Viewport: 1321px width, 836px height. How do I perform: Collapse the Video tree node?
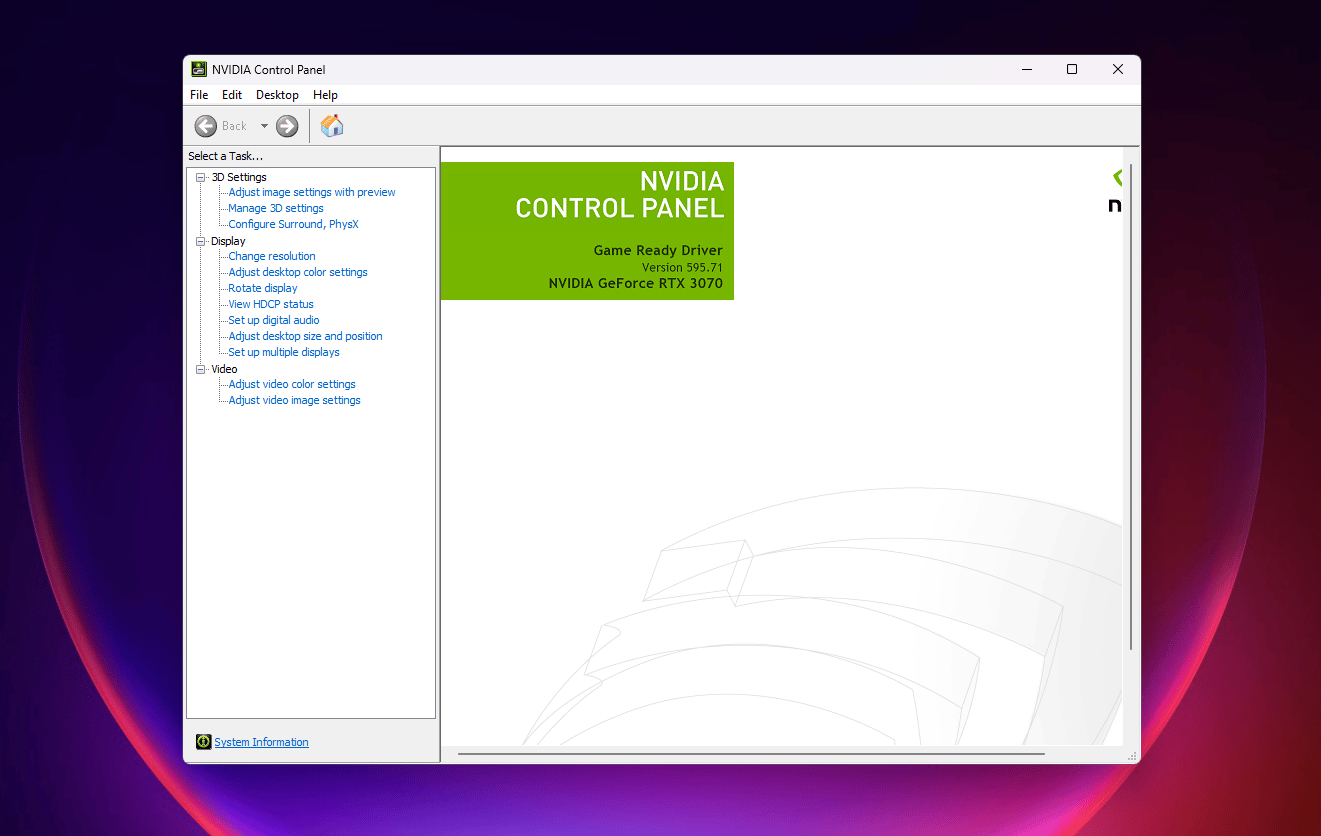[x=201, y=369]
